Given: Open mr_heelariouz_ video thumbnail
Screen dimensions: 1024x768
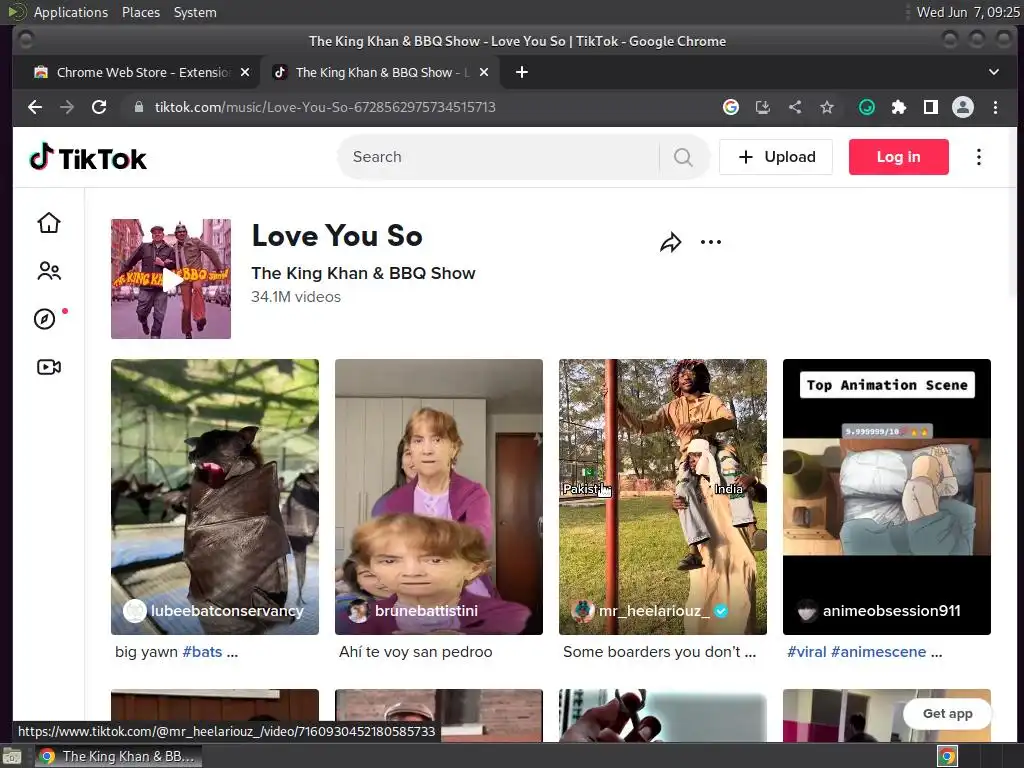Looking at the screenshot, I should (663, 496).
